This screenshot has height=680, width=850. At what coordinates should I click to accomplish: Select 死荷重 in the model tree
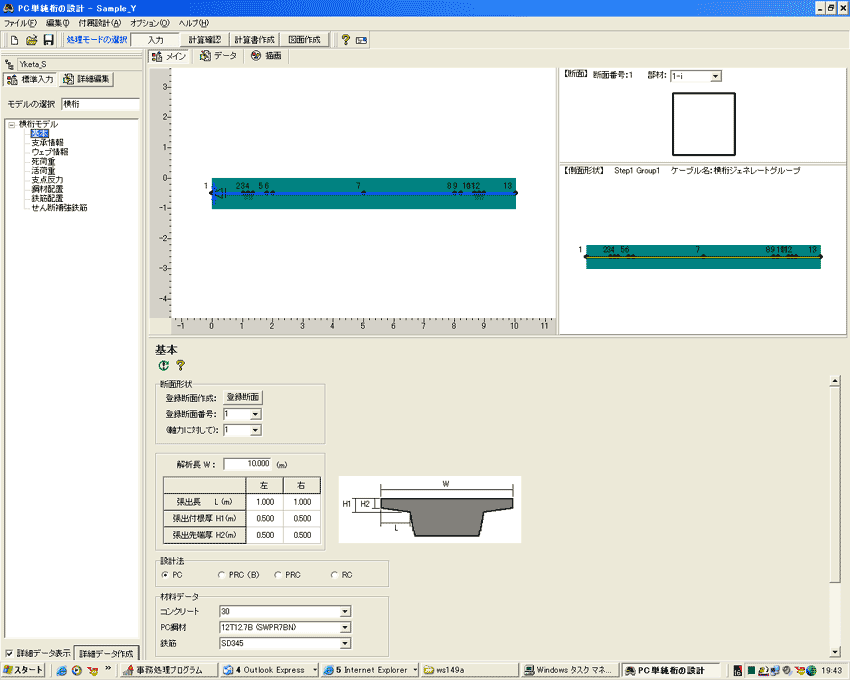43,161
